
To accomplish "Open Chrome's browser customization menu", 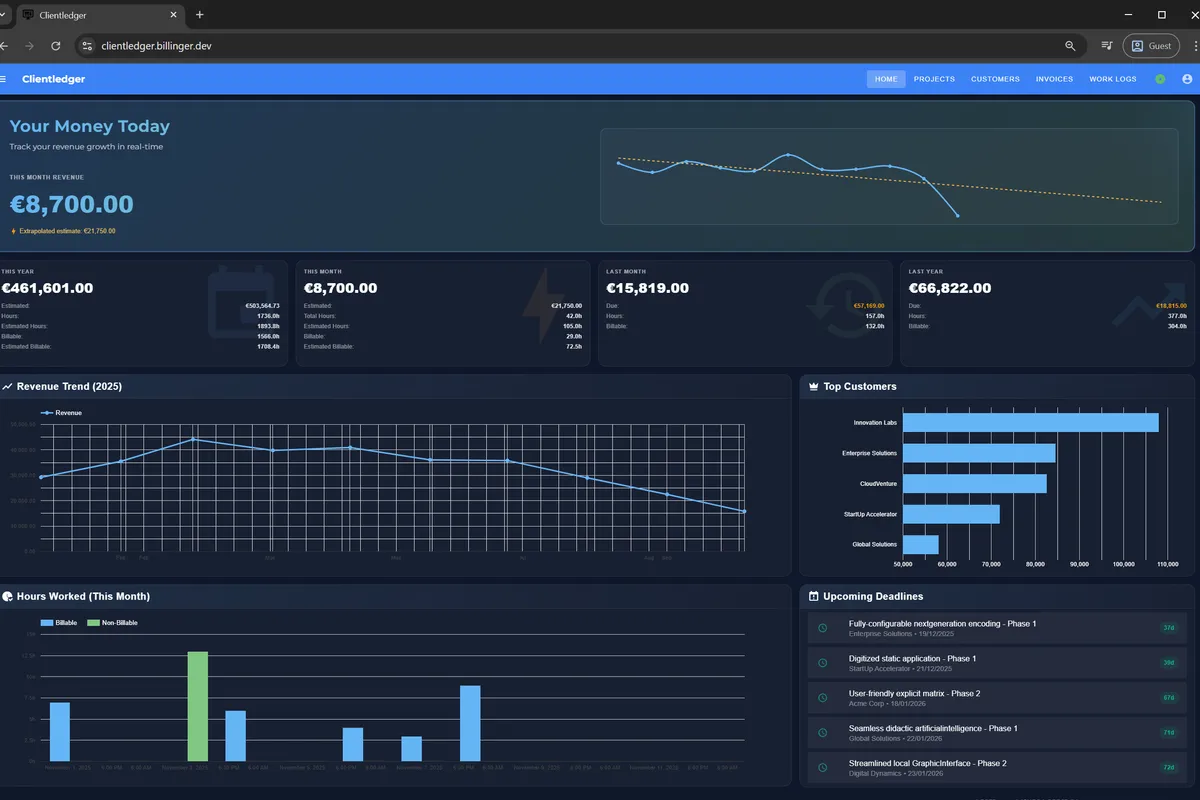I will (1151, 46).
